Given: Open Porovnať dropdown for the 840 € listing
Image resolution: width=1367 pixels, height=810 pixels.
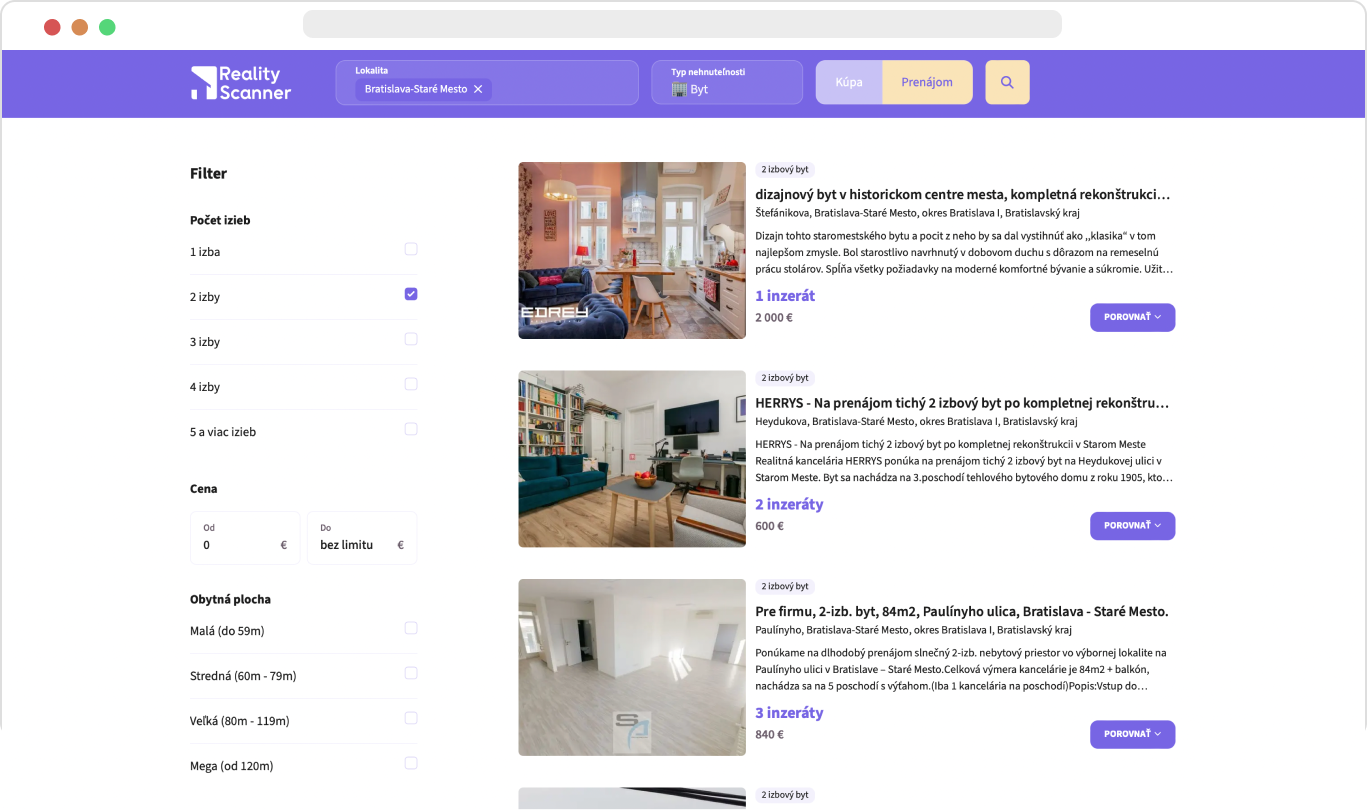Looking at the screenshot, I should (1132, 734).
